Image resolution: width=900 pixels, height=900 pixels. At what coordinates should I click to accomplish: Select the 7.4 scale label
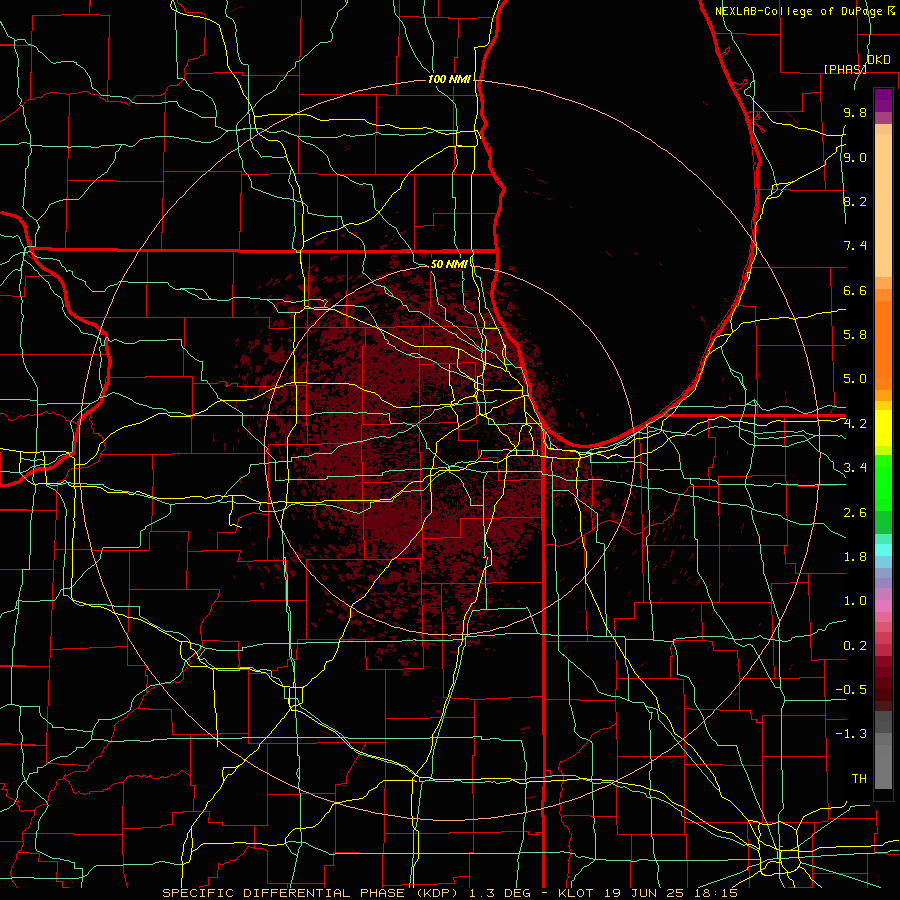click(x=855, y=246)
